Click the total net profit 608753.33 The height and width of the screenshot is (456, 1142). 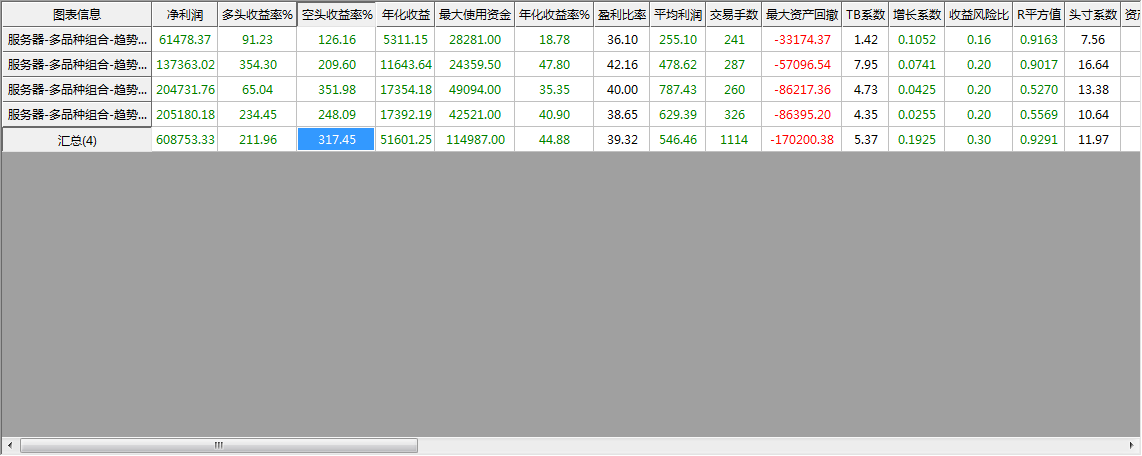(x=185, y=140)
